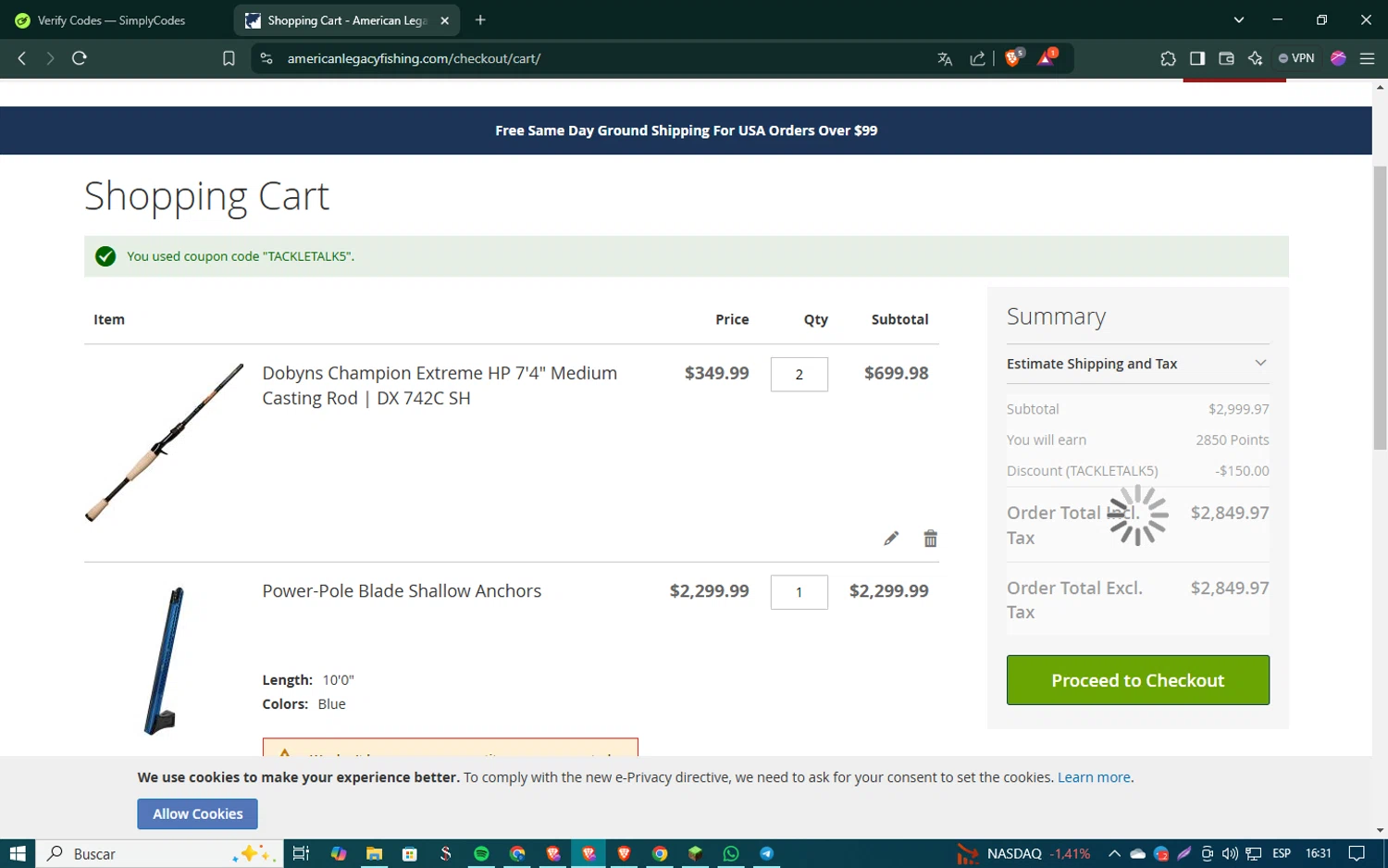Click the ESP language indicator

click(x=1282, y=853)
